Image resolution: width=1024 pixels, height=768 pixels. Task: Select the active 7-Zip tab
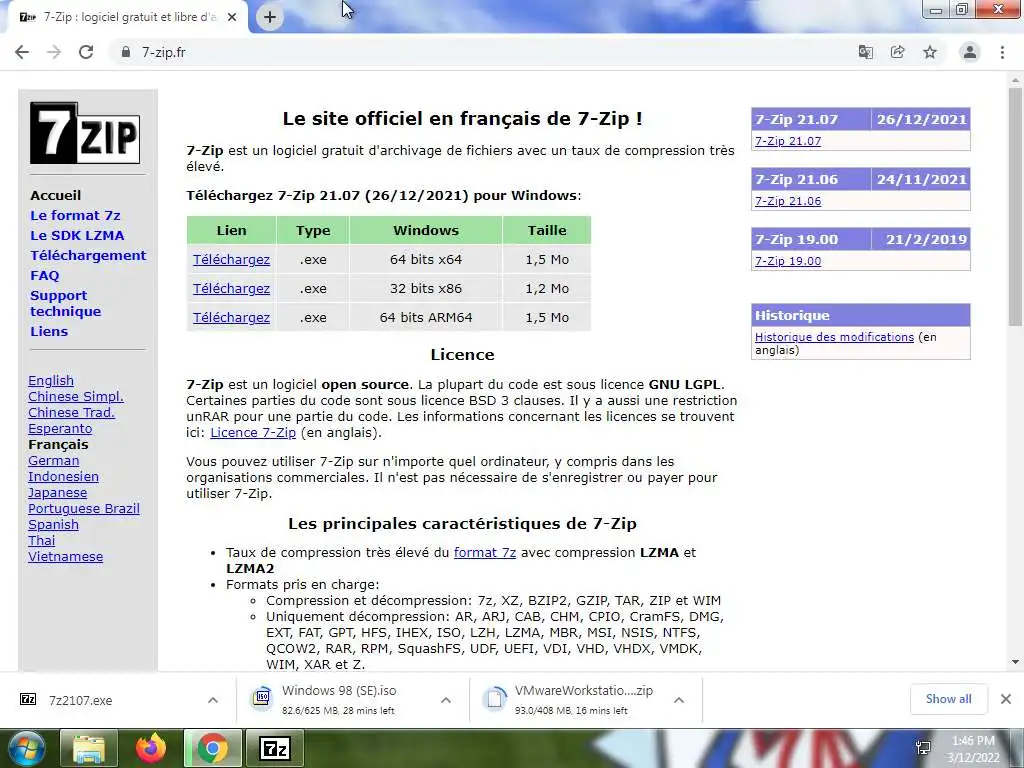point(127,18)
